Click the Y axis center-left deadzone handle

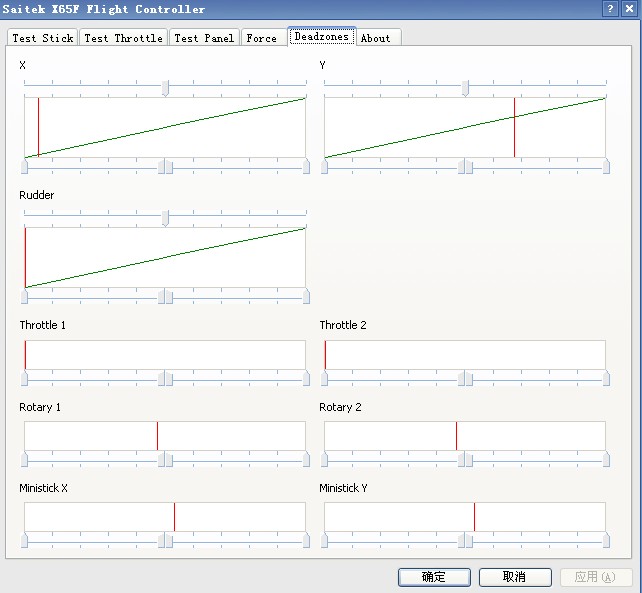click(461, 166)
